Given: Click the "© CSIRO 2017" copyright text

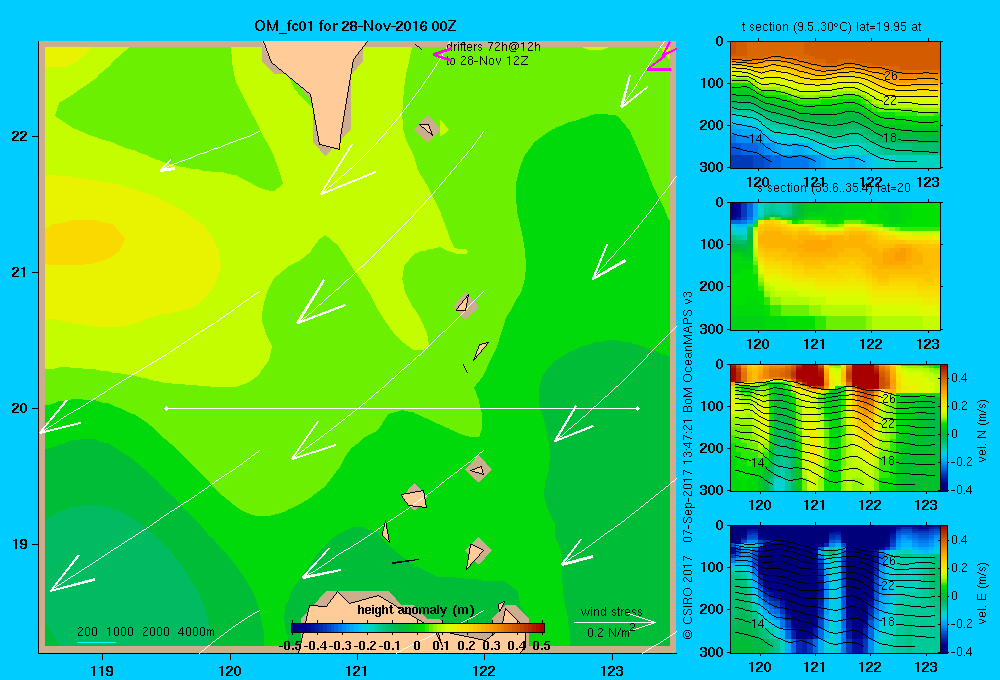Looking at the screenshot, I should [x=688, y=598].
